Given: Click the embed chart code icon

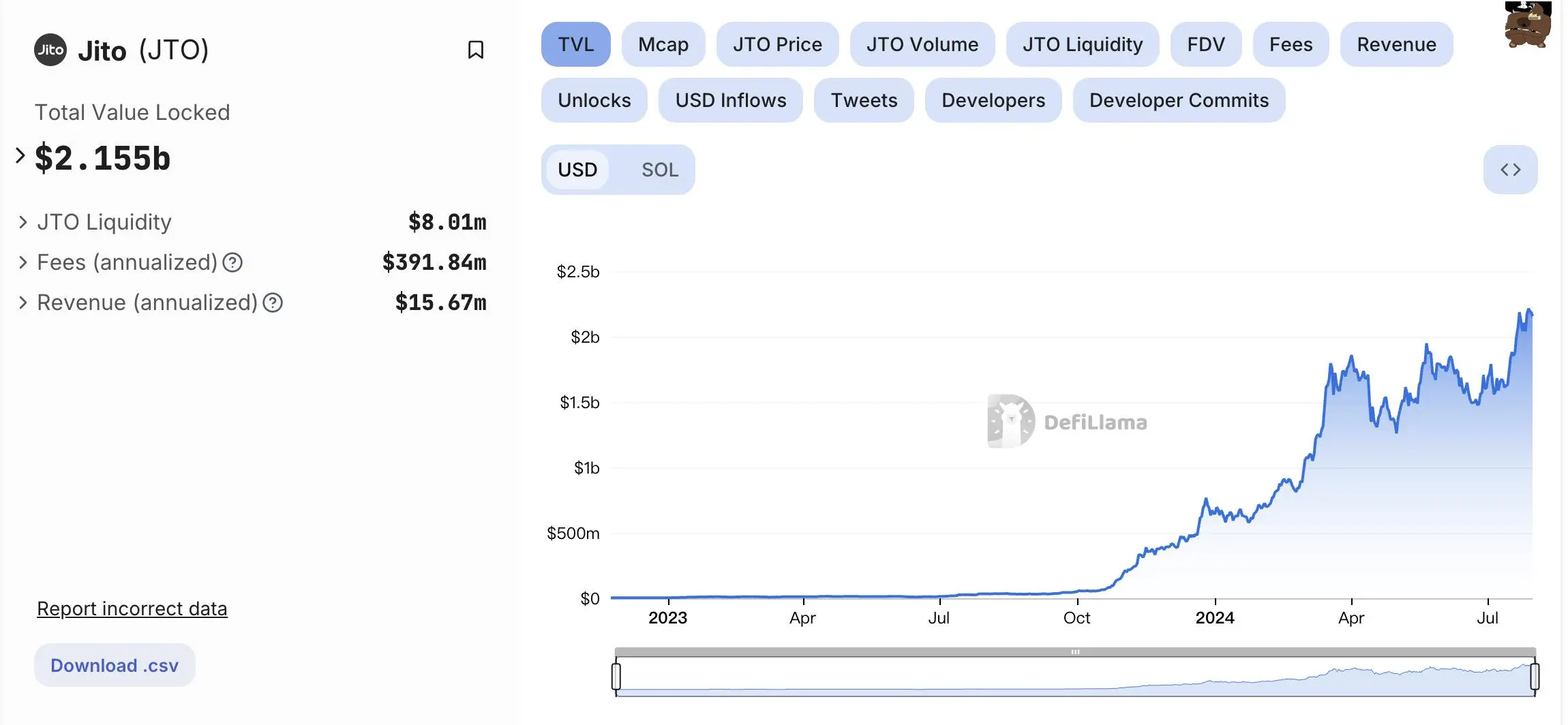Looking at the screenshot, I should pos(1510,170).
